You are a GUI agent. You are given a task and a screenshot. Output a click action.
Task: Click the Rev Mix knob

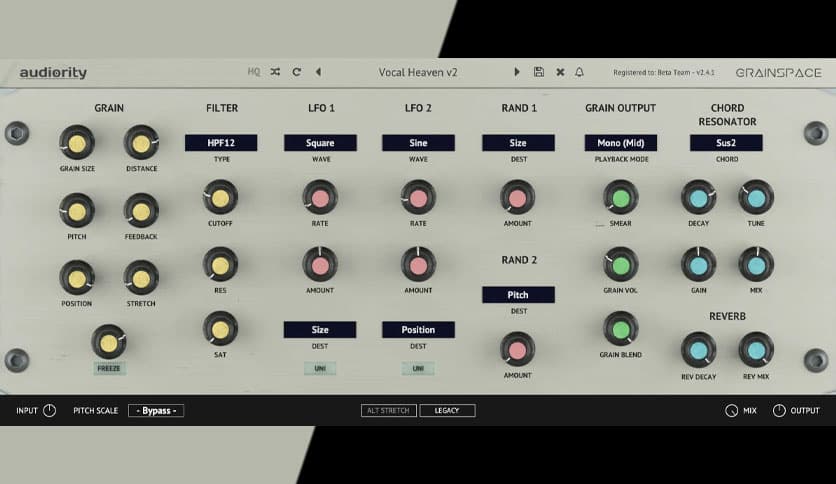tap(756, 350)
